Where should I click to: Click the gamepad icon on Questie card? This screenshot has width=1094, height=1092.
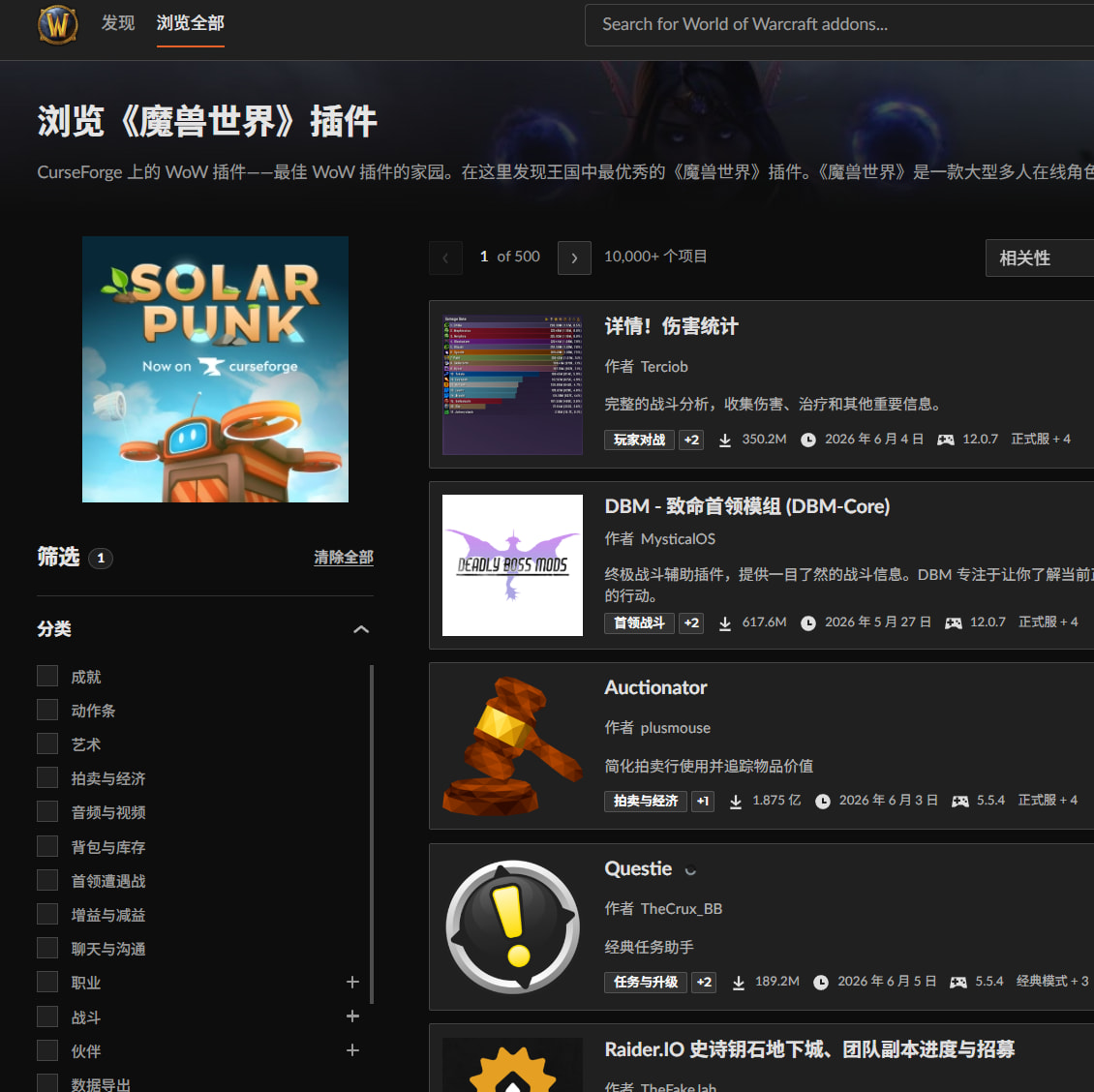[958, 983]
